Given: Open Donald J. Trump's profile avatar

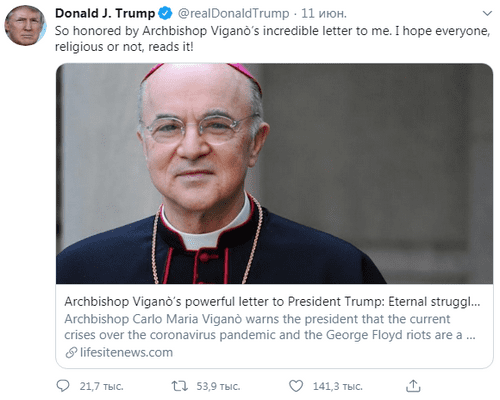Looking at the screenshot, I should [x=25, y=26].
